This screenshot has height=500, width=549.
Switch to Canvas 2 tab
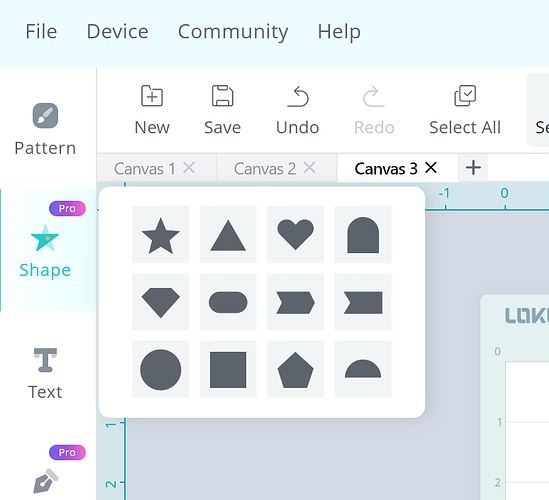coord(265,169)
